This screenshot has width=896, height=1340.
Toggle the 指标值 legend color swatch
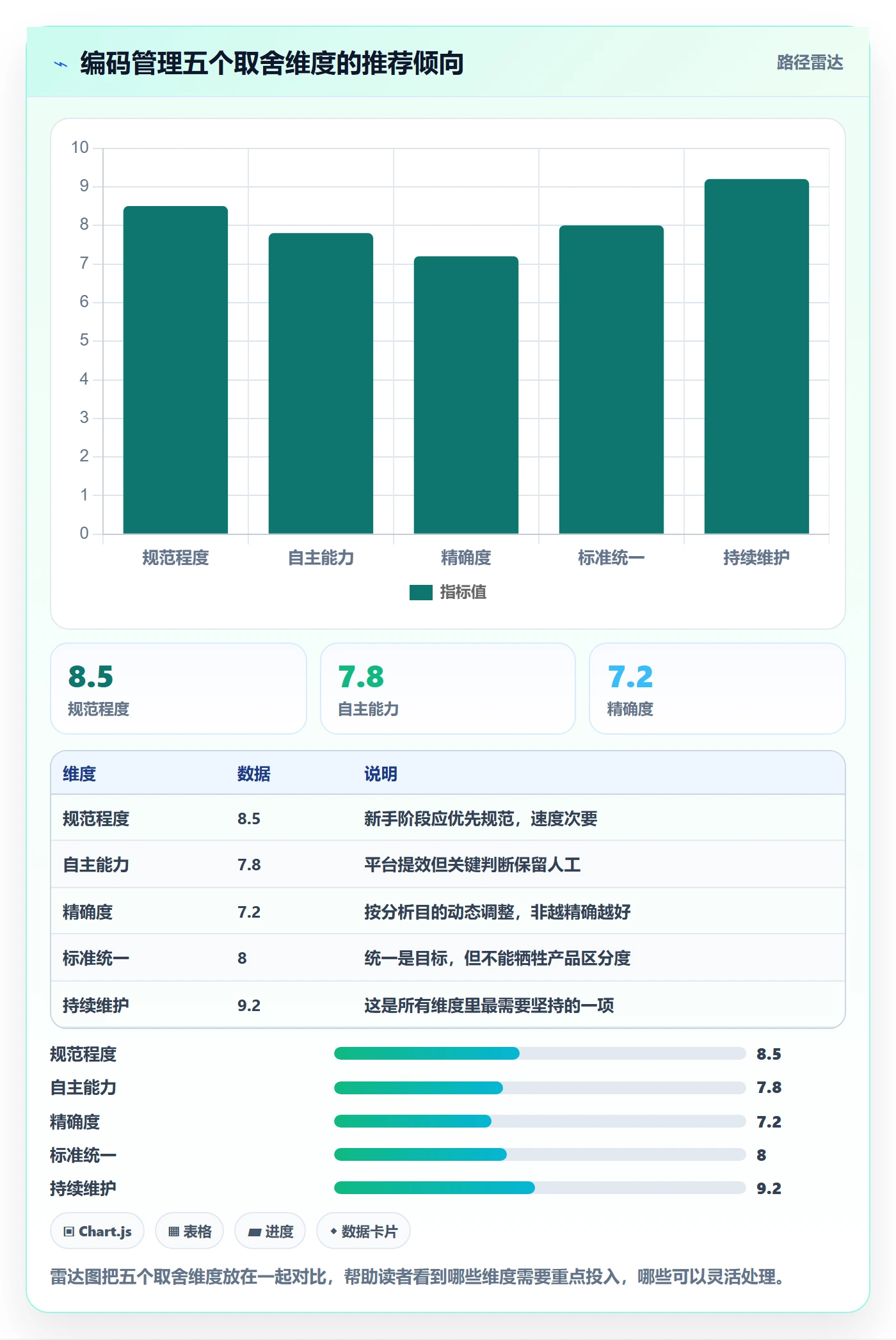click(x=421, y=593)
